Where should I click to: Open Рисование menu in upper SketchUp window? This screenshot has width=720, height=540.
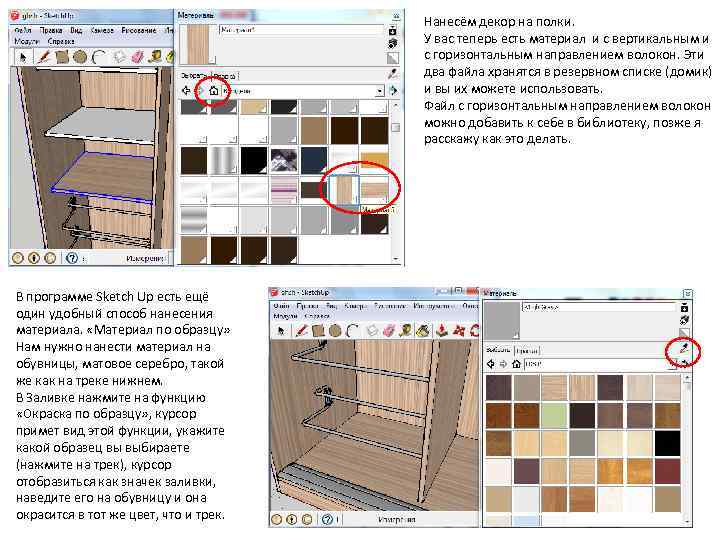(139, 30)
